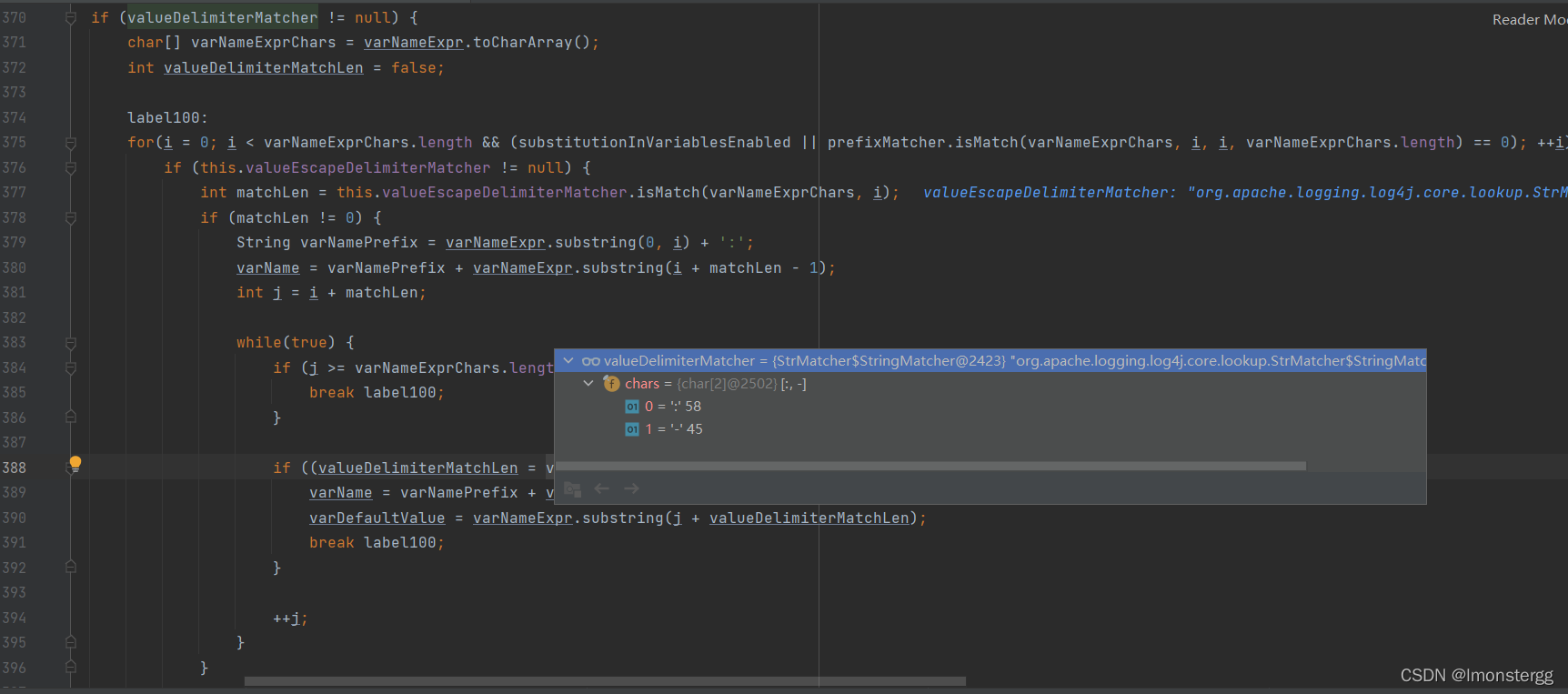Screen dimensions: 1568x694
Task: Fold the if block at line 376
Action: tap(71, 168)
